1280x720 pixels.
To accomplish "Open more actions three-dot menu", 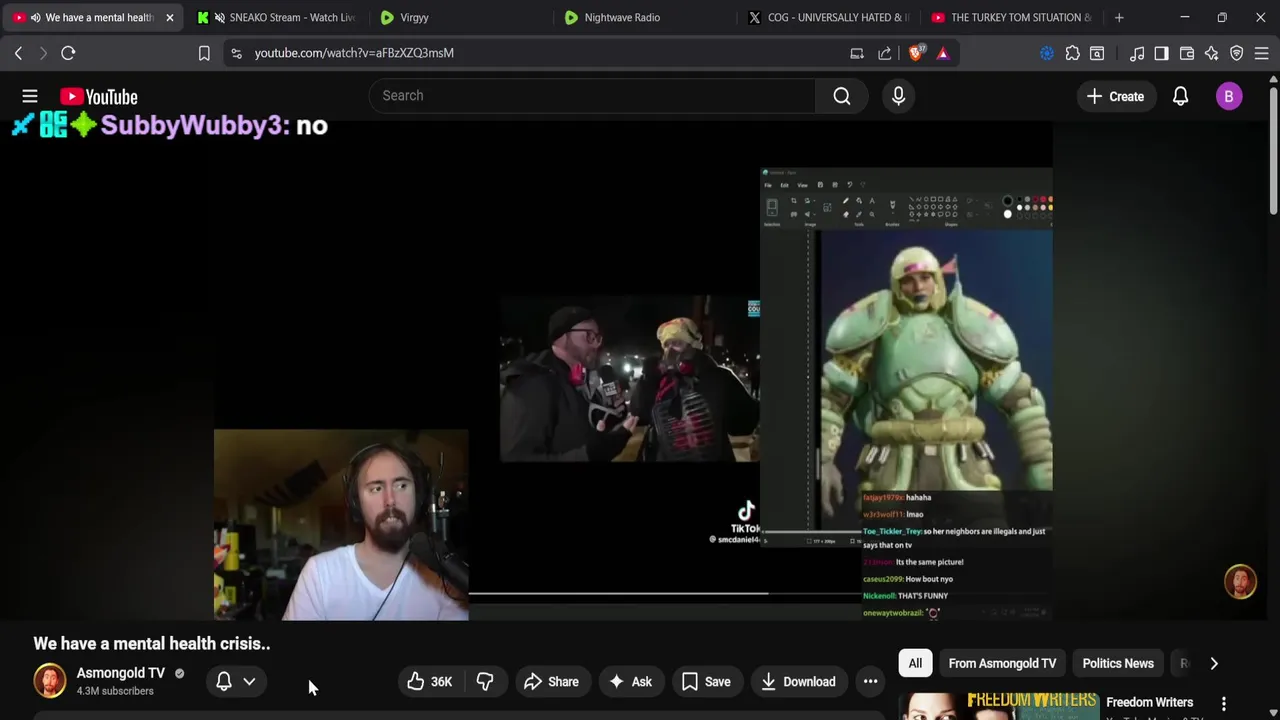I will [870, 682].
